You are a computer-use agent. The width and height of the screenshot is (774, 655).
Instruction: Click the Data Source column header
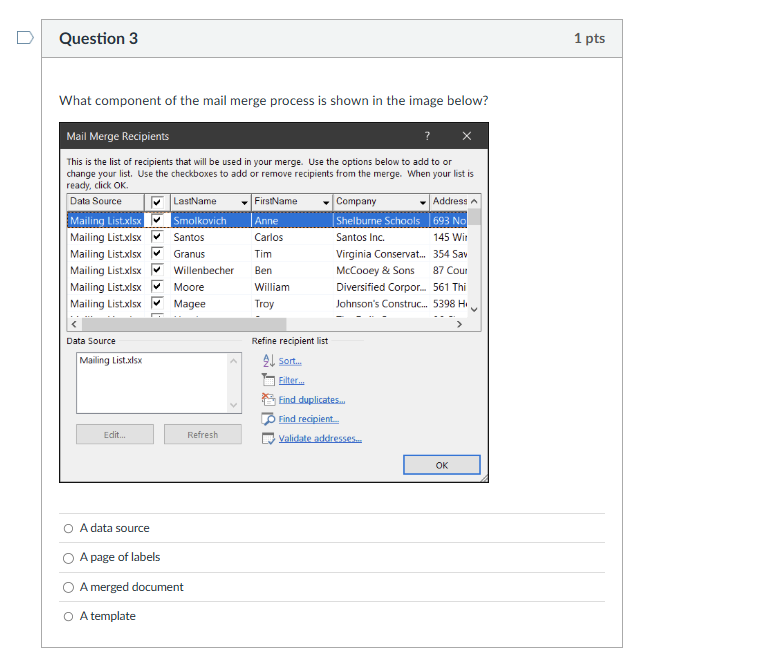click(x=105, y=201)
